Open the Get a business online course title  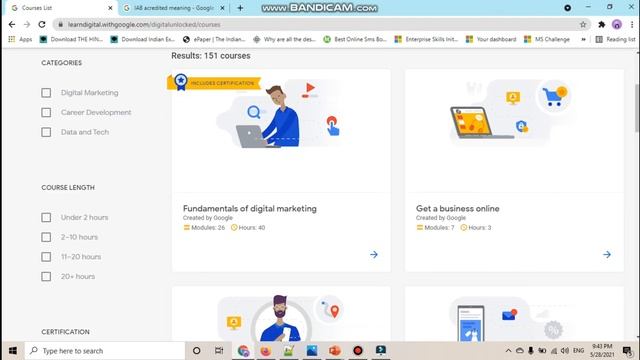pyautogui.click(x=458, y=209)
